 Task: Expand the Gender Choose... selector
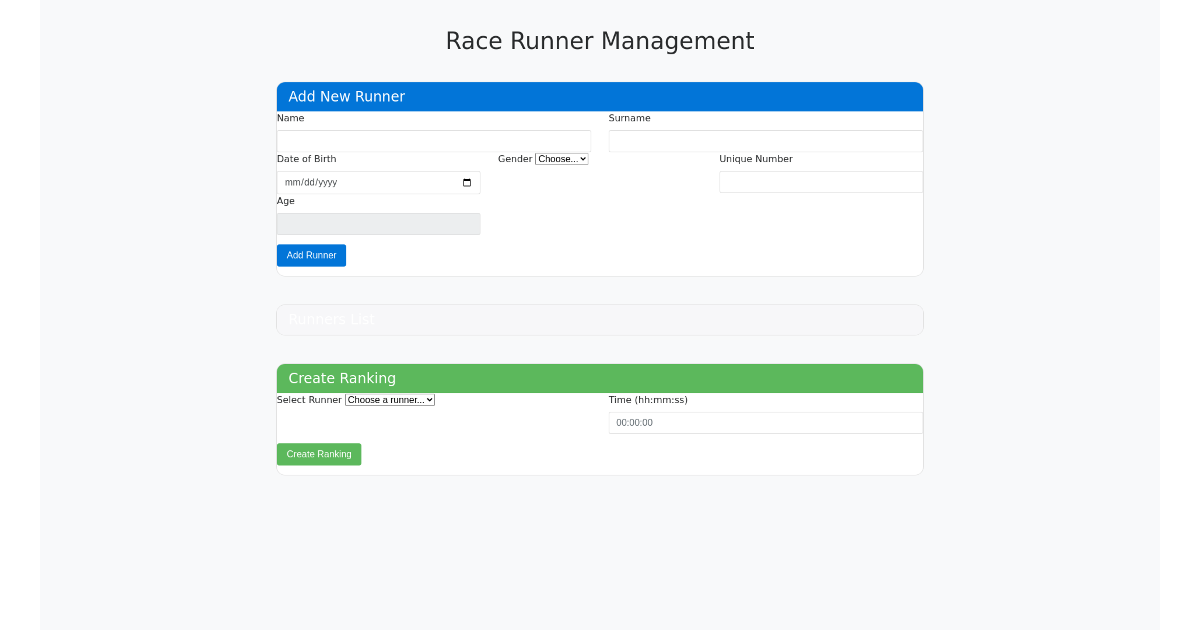click(x=562, y=158)
